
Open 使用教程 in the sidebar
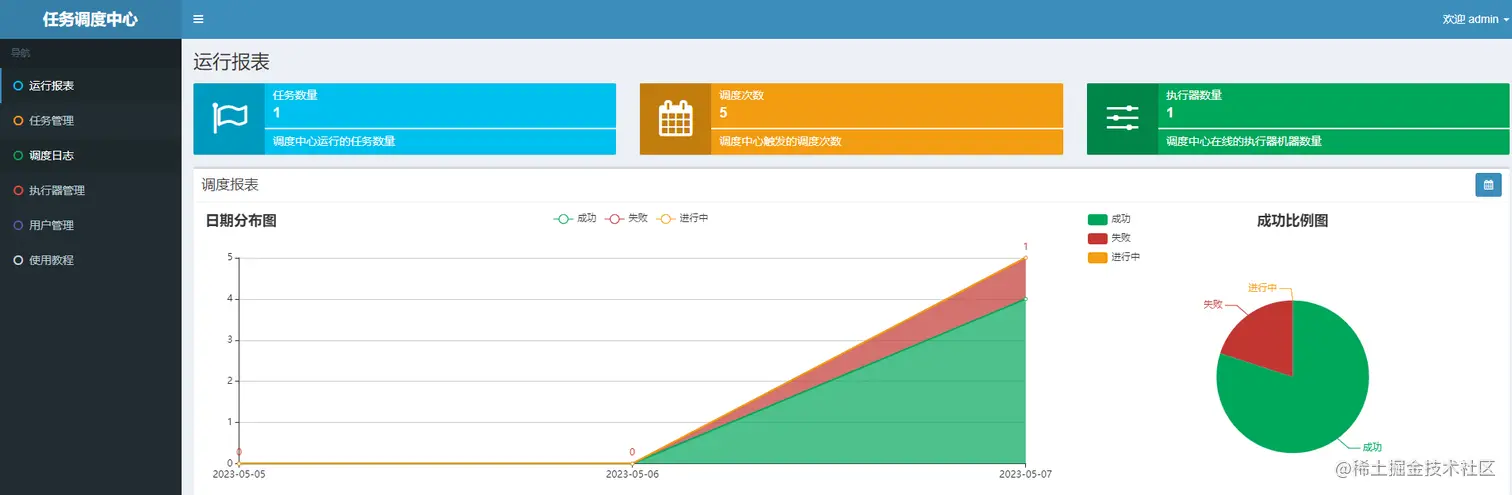pos(91,260)
